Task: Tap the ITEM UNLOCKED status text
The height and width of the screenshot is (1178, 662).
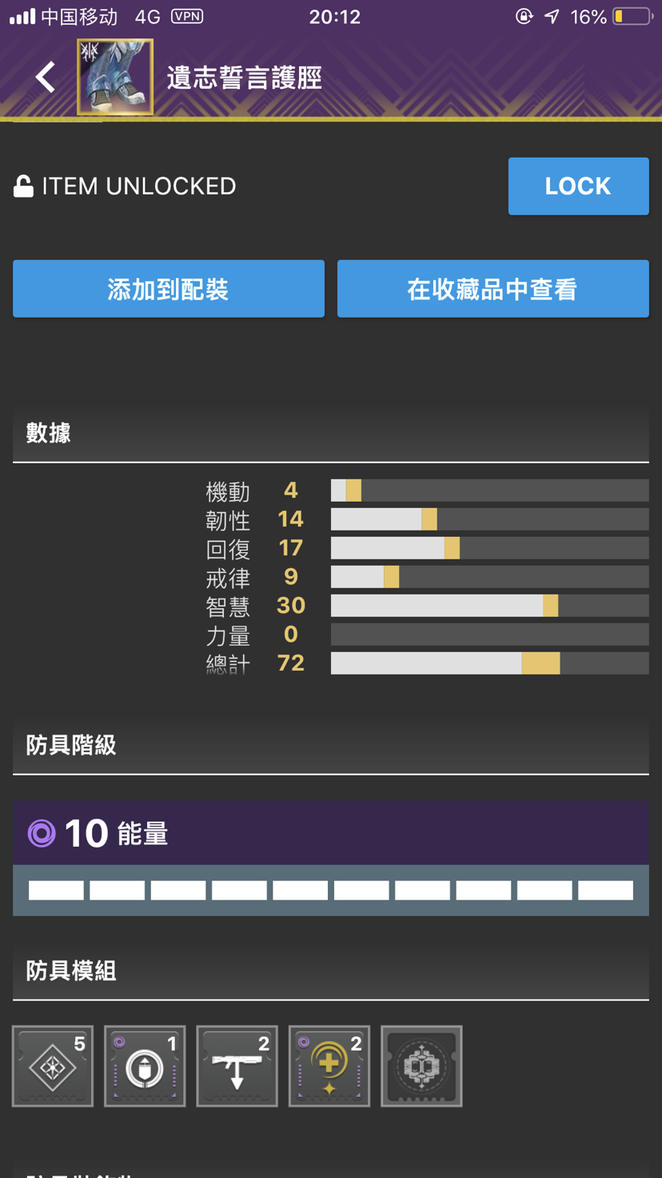Action: click(x=139, y=186)
